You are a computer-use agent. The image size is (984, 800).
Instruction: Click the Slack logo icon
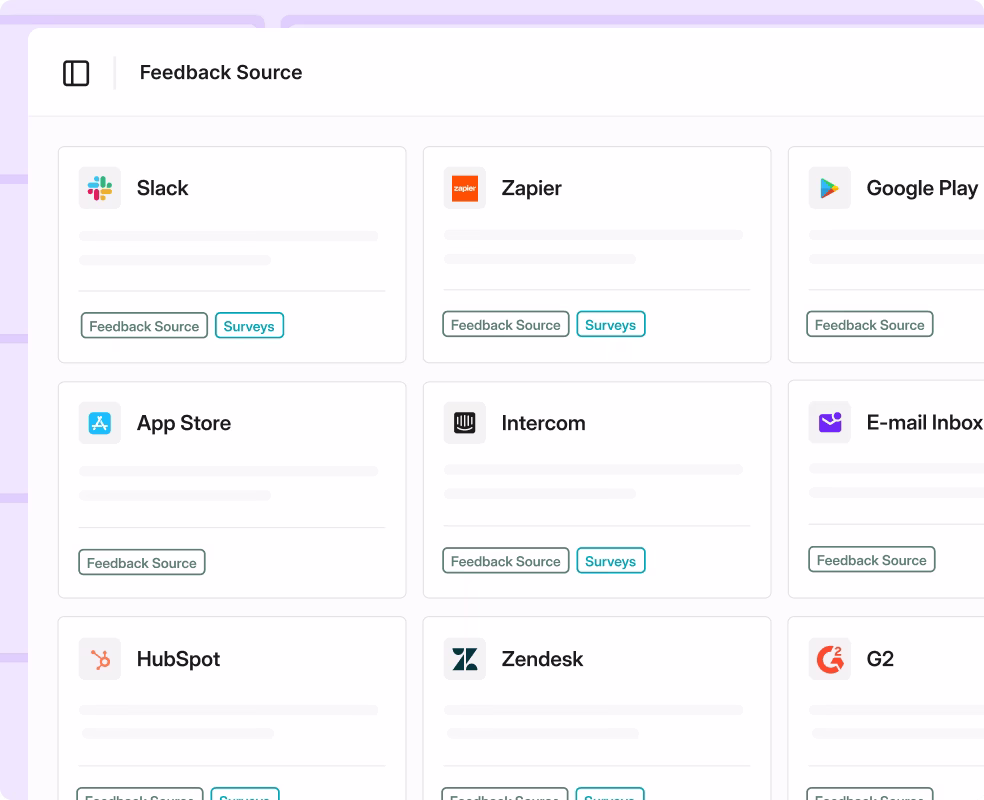(x=100, y=188)
